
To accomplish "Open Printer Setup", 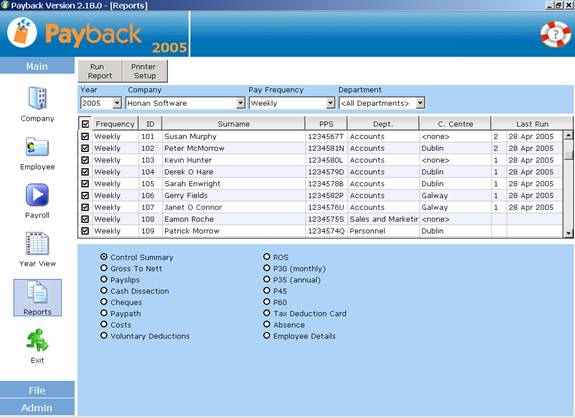I will coord(144,71).
